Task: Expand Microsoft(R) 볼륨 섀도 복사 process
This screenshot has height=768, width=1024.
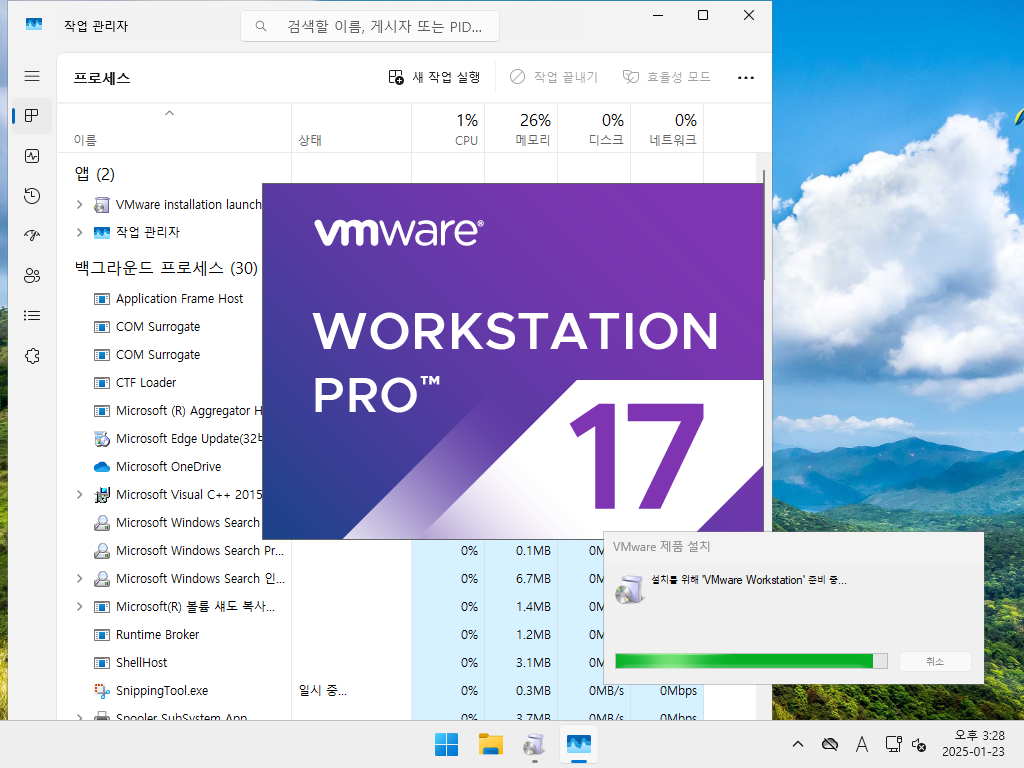Action: (x=80, y=607)
